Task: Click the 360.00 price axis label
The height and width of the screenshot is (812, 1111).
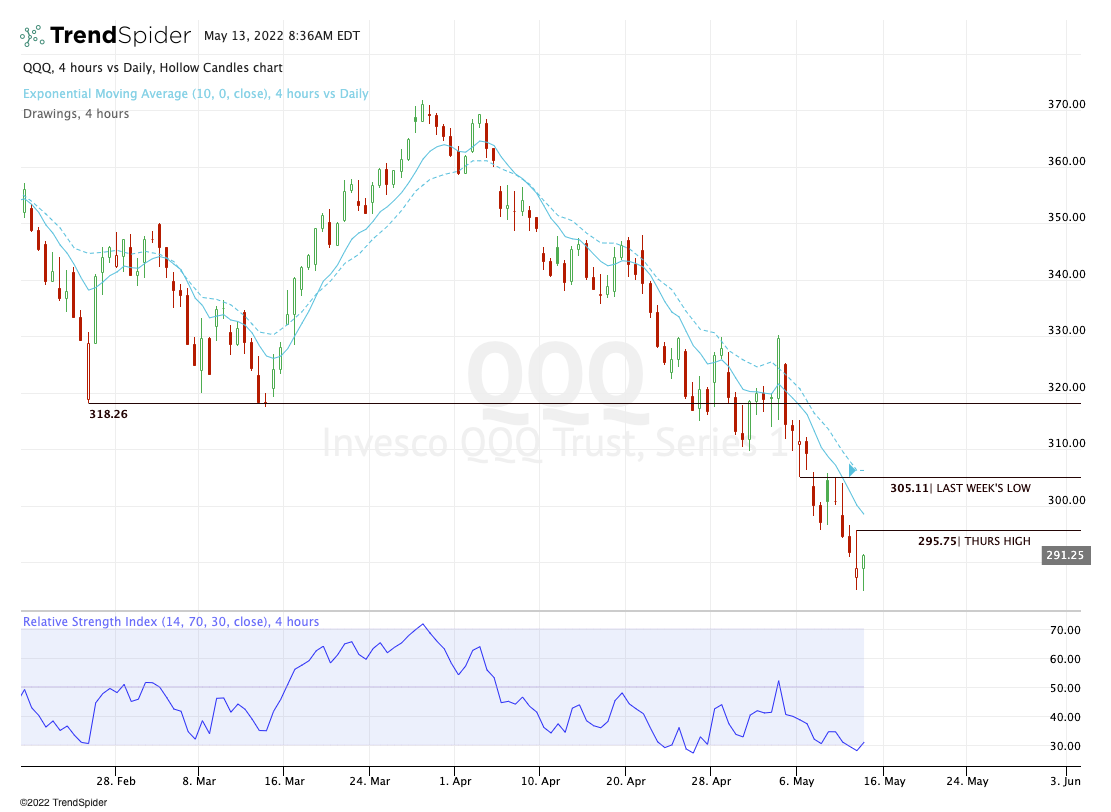Action: (1066, 161)
